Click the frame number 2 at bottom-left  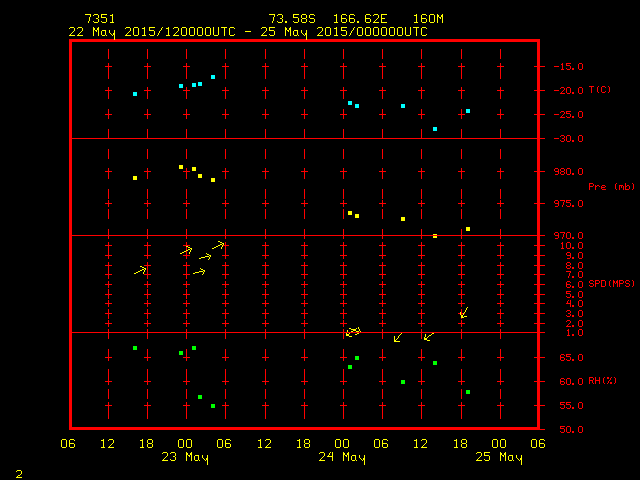[18, 472]
